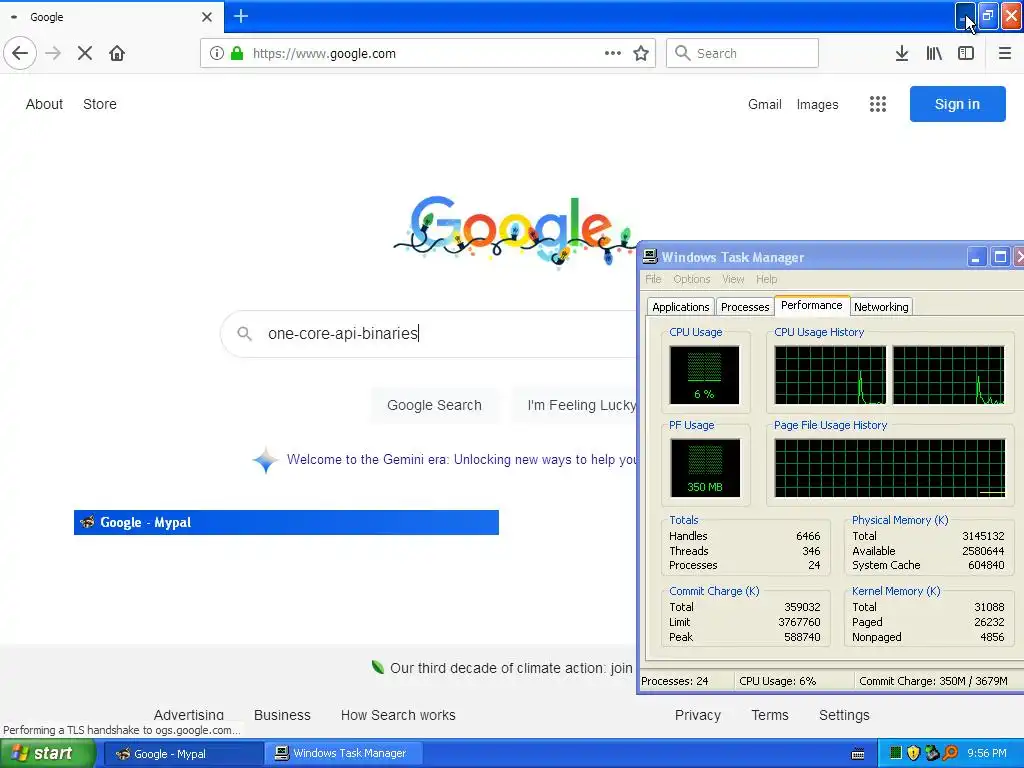The height and width of the screenshot is (768, 1024).
Task: Click the Page File Usage History graph
Action: (x=889, y=468)
